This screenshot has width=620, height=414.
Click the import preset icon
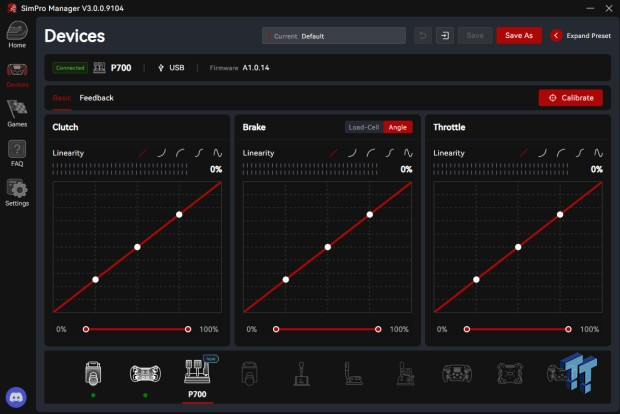(445, 36)
